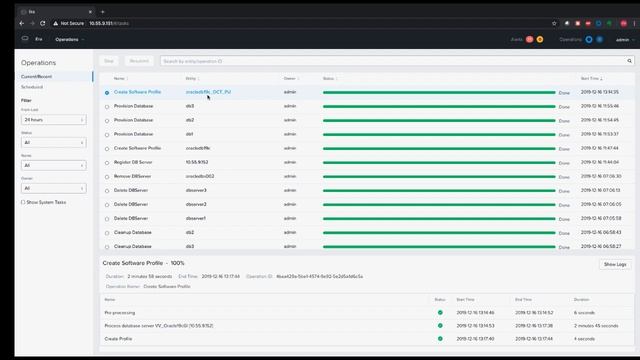Sort by the Name column header
This screenshot has height=360, width=640.
coord(120,78)
